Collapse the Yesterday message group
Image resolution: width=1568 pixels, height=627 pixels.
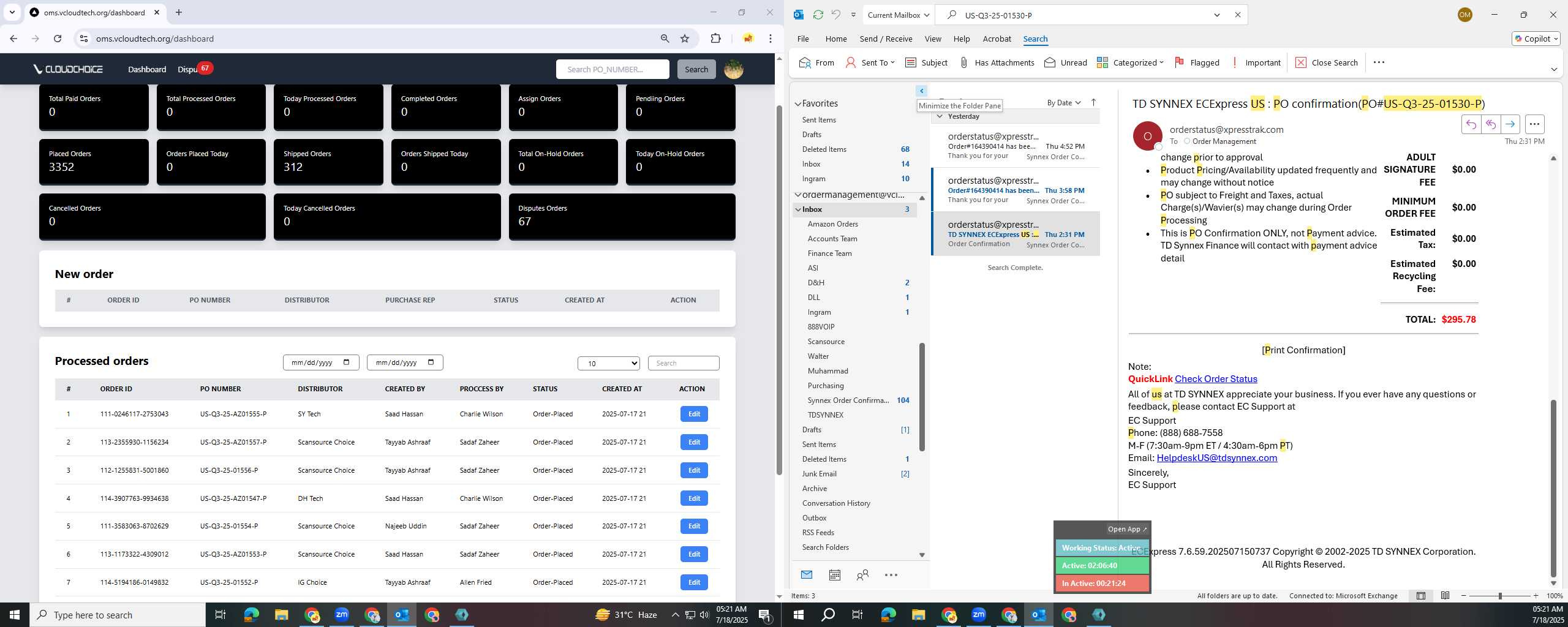pos(939,116)
